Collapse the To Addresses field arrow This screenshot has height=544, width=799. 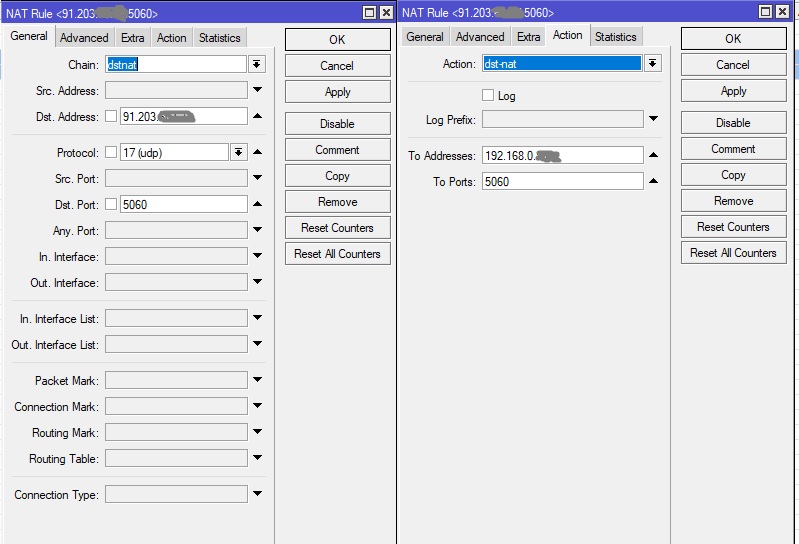click(653, 156)
